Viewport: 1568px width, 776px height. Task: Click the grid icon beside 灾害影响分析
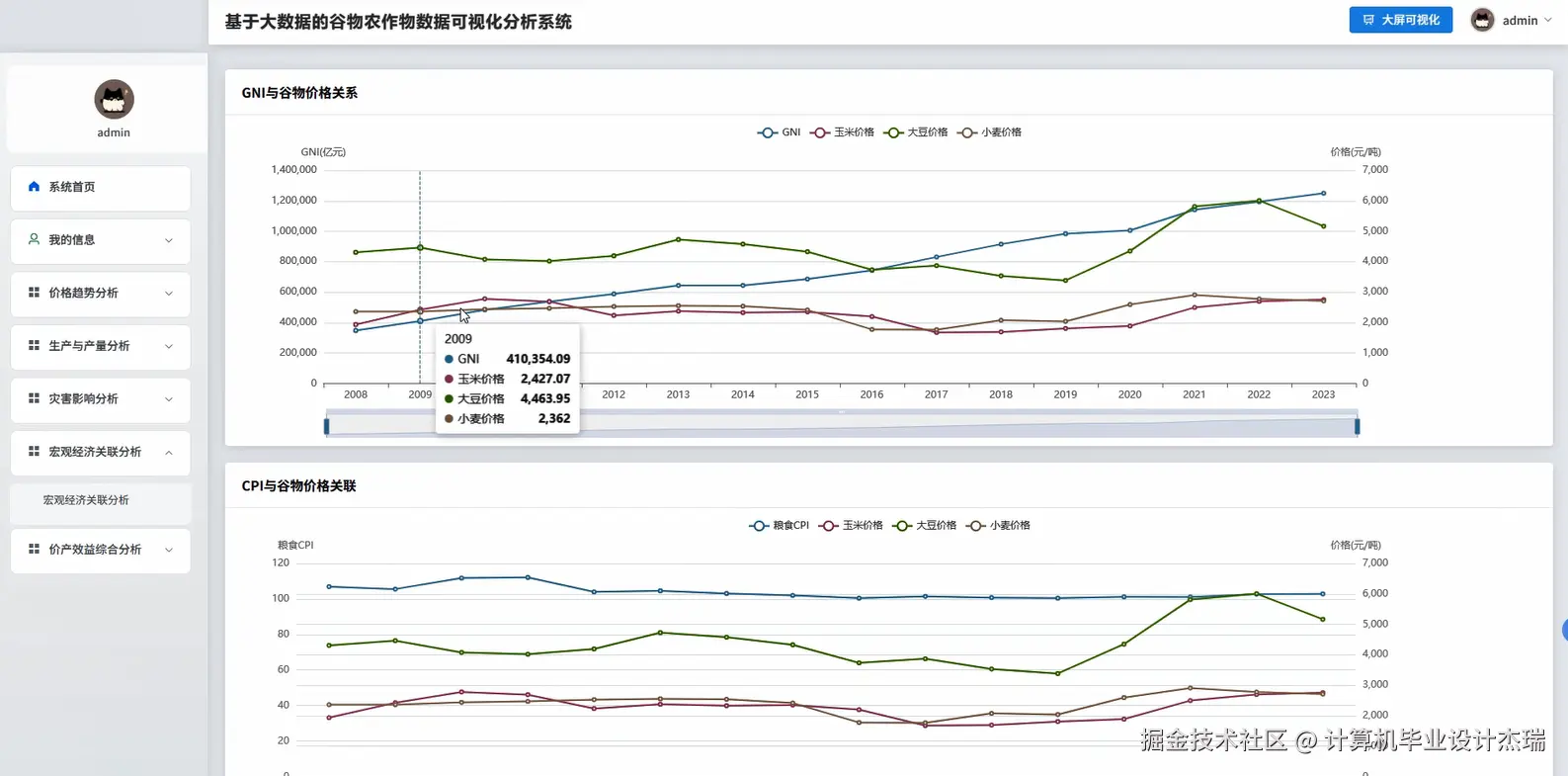click(34, 398)
